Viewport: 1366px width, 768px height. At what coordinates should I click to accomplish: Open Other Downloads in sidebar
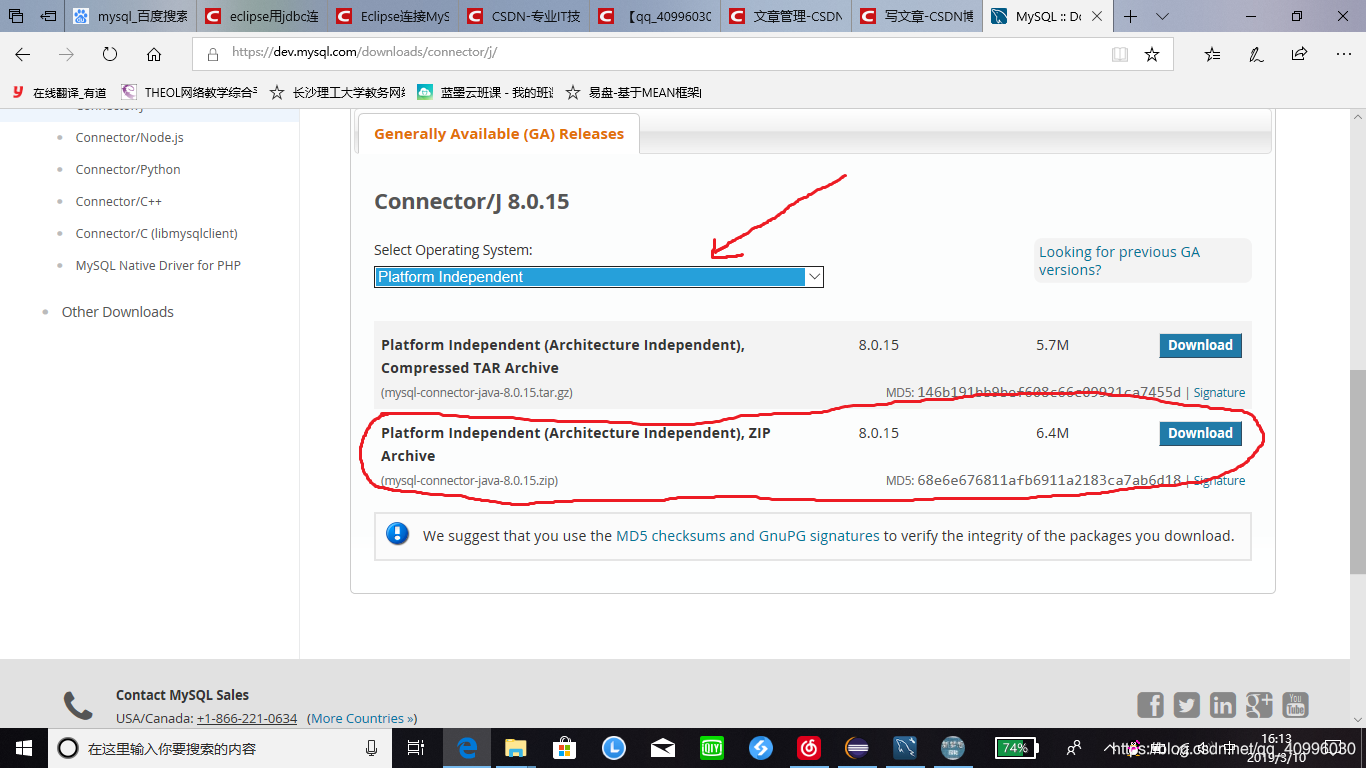pyautogui.click(x=117, y=312)
